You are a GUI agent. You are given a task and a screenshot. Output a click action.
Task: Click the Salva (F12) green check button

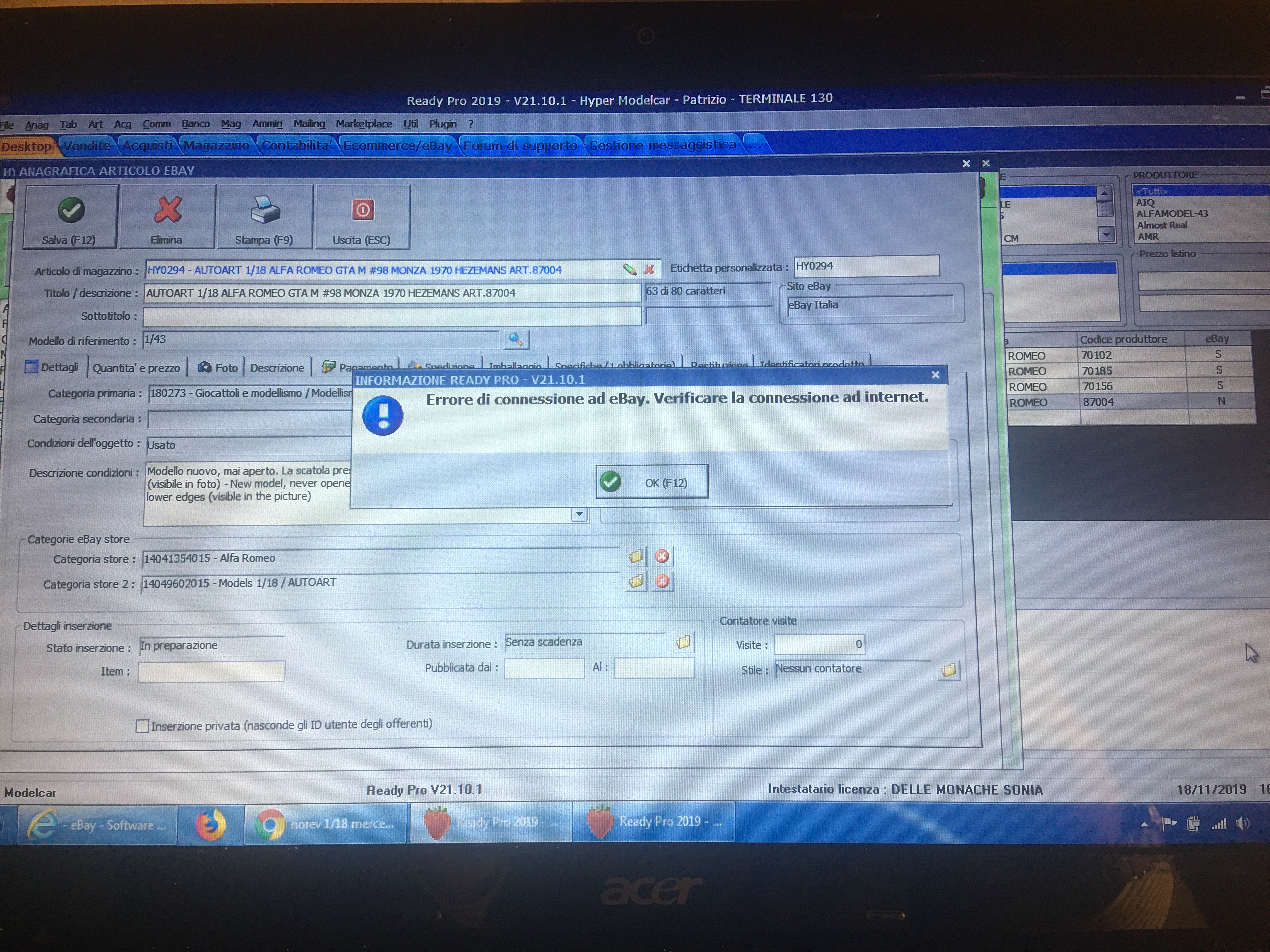tap(70, 217)
